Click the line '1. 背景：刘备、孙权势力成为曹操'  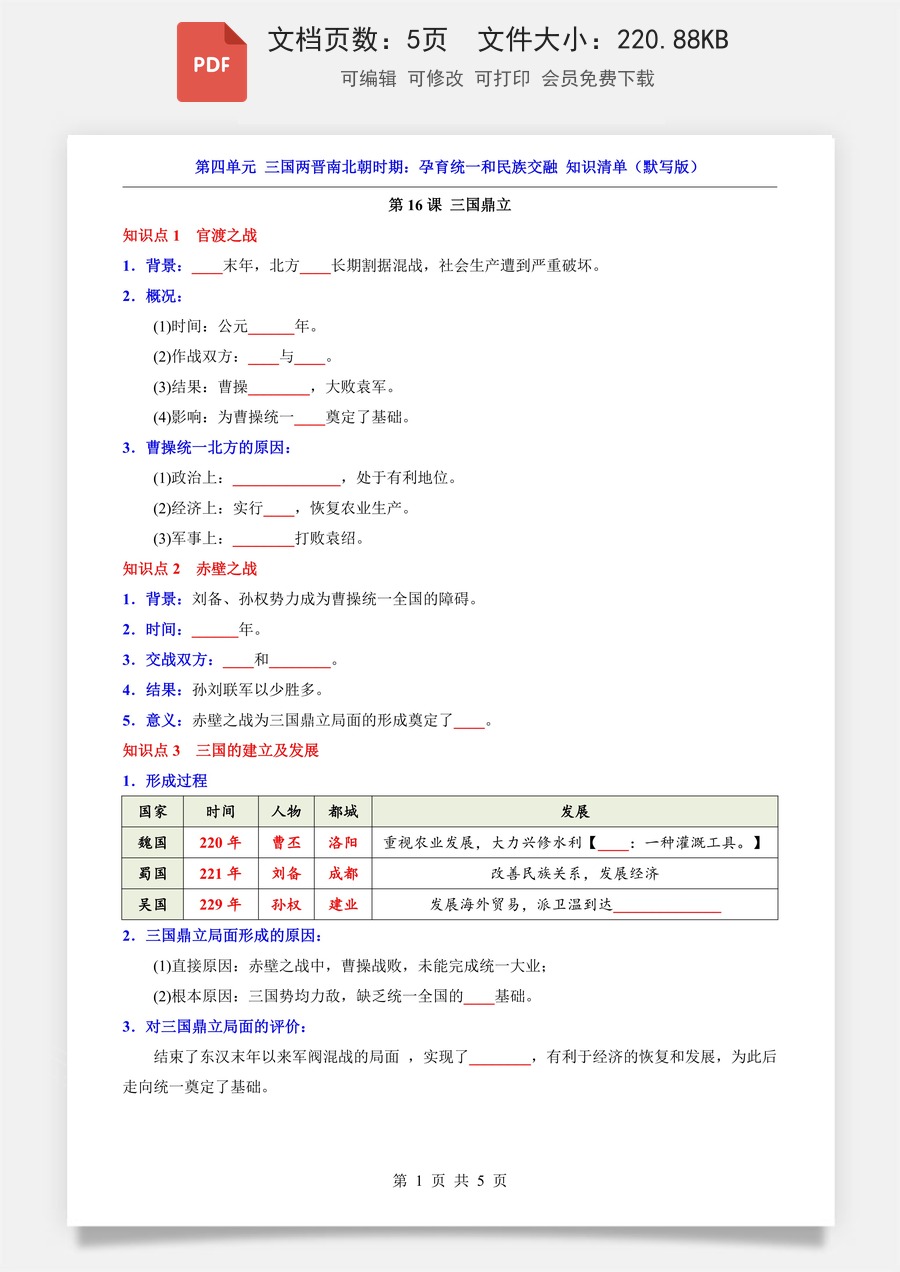point(301,599)
